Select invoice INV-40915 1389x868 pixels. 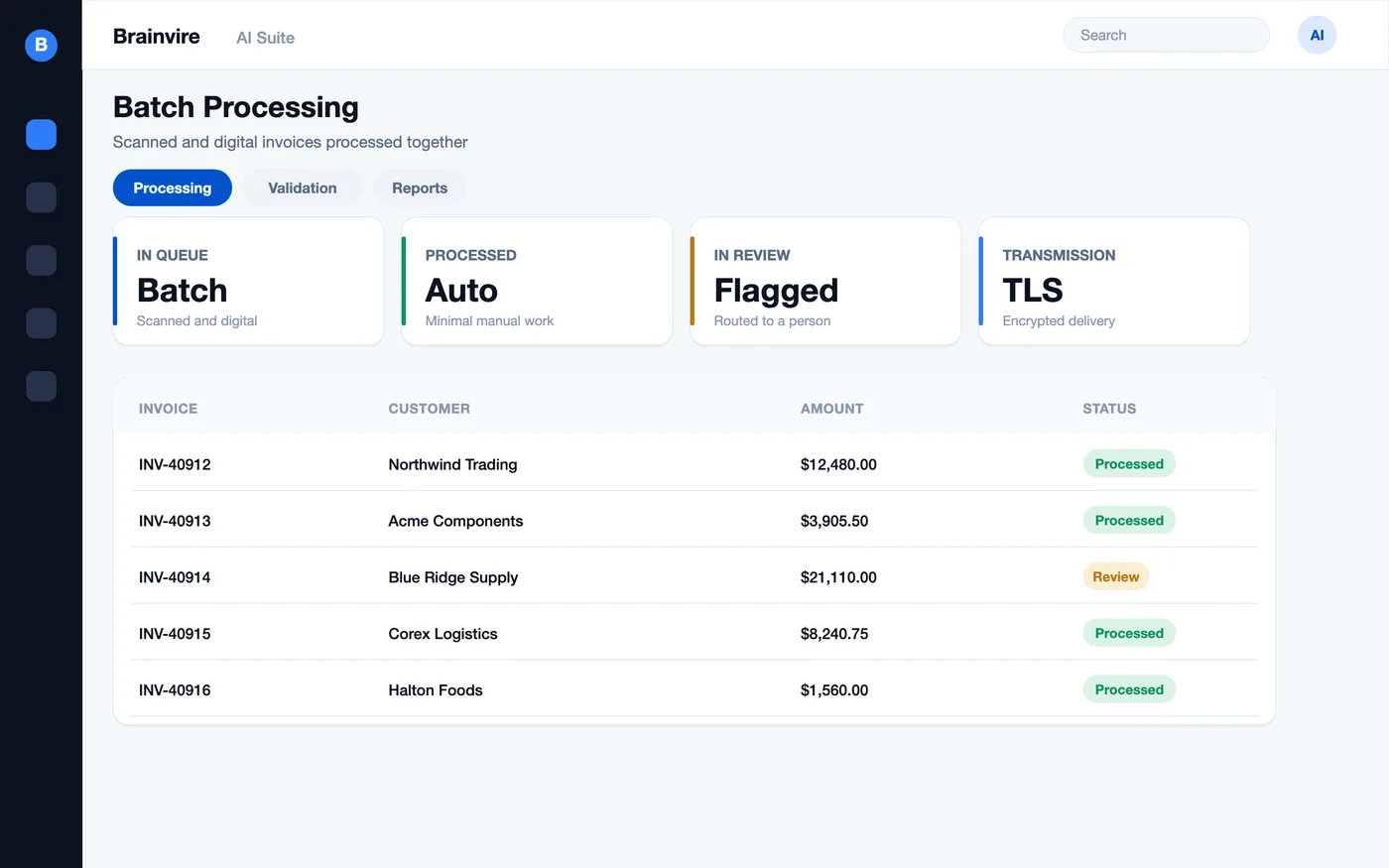pos(175,634)
